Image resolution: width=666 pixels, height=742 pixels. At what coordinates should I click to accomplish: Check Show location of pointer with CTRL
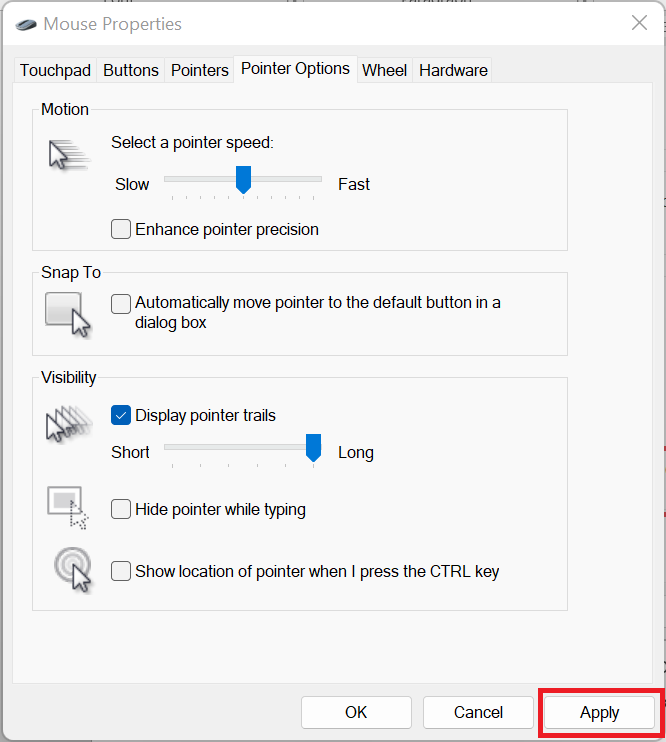[x=121, y=572]
